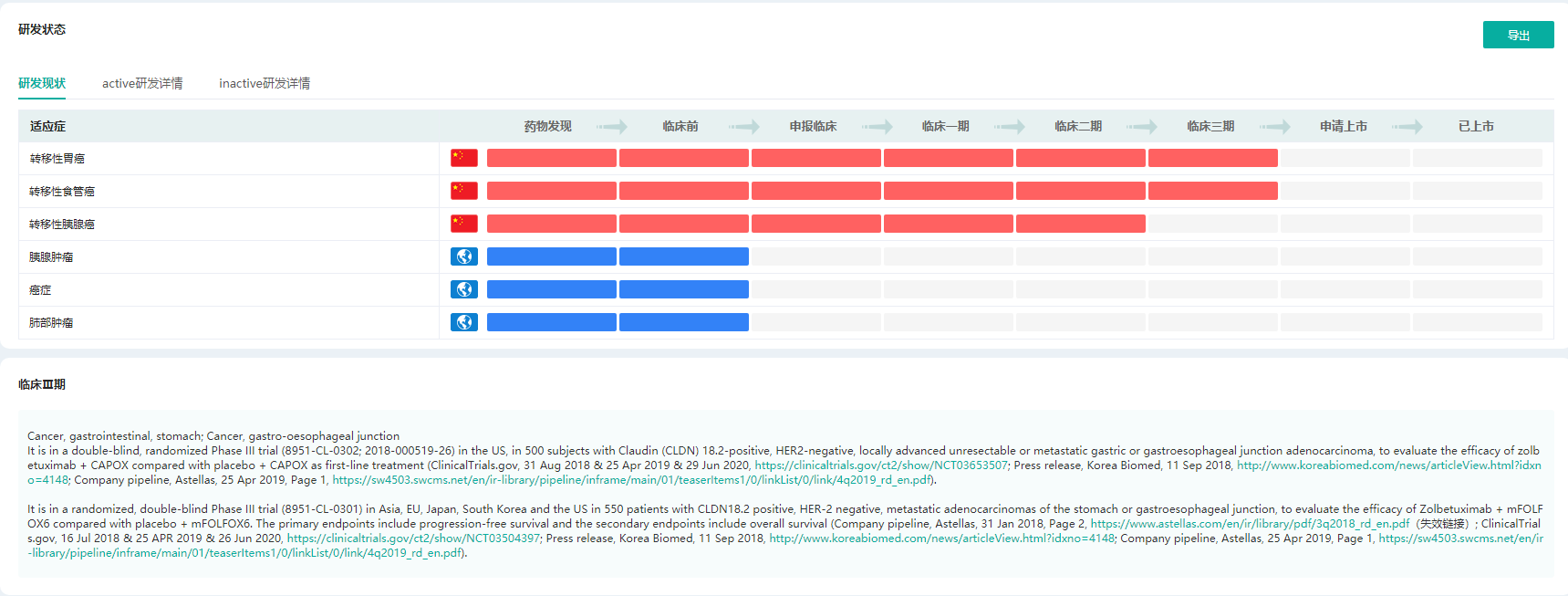Viewport: 1568px width, 596px height.
Task: Click the China flag icon for 转移性食管癌
Action: pyautogui.click(x=463, y=191)
